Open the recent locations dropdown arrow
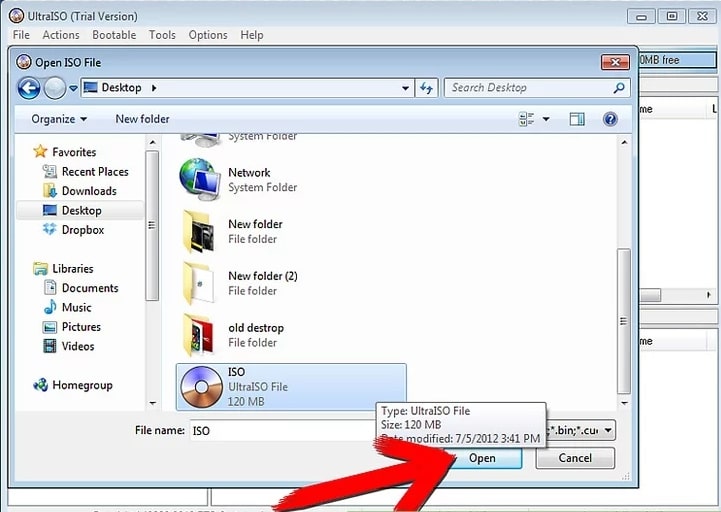Image resolution: width=721 pixels, height=512 pixels. tap(73, 88)
